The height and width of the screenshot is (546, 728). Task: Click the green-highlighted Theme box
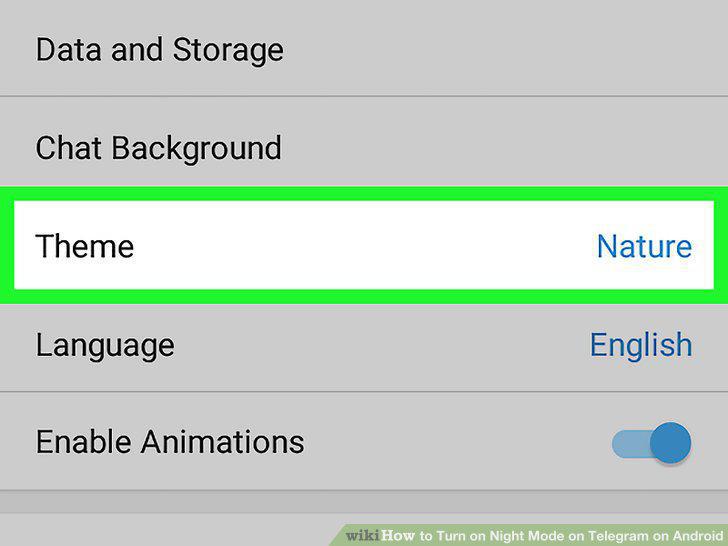(x=364, y=245)
